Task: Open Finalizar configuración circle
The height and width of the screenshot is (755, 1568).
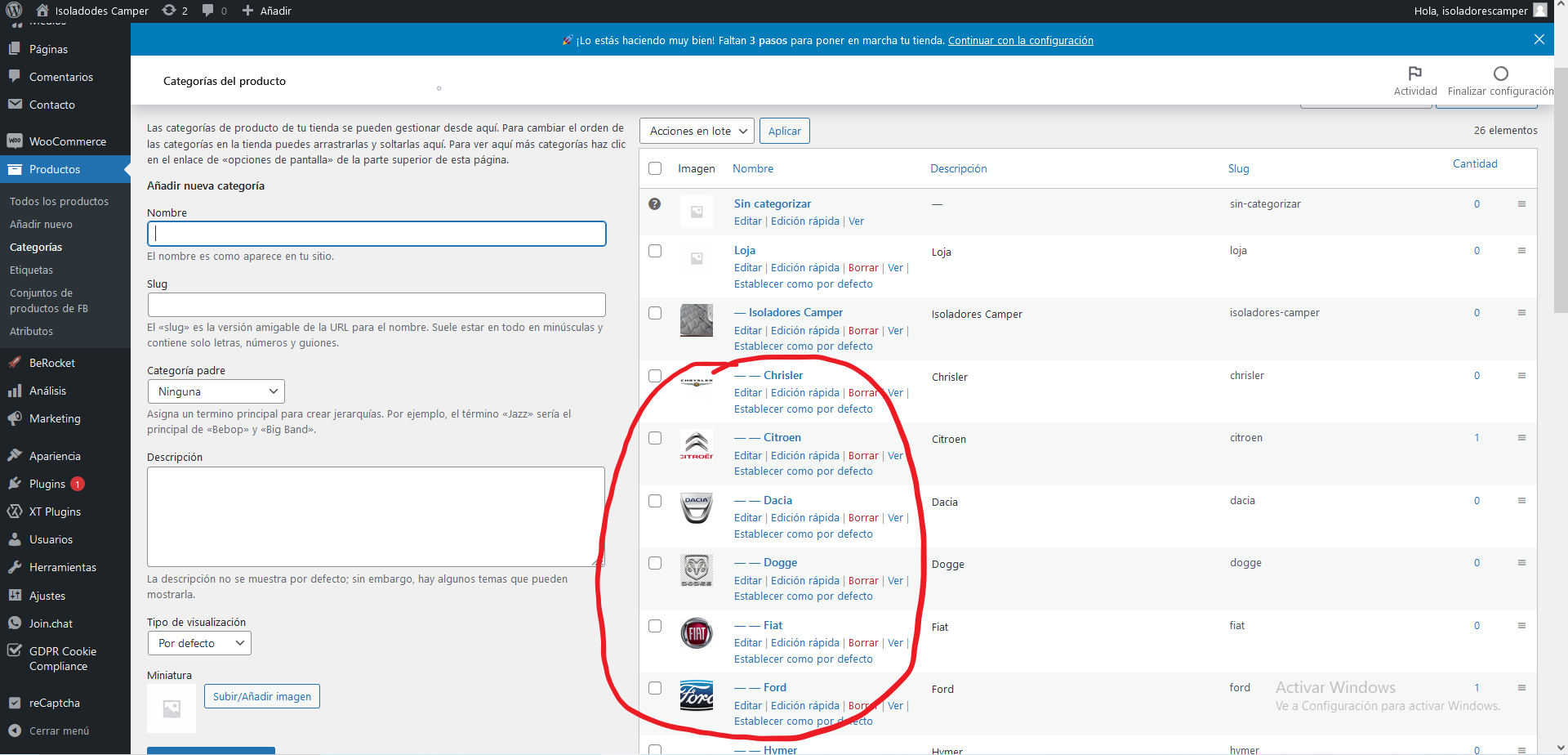Action: (x=1500, y=81)
